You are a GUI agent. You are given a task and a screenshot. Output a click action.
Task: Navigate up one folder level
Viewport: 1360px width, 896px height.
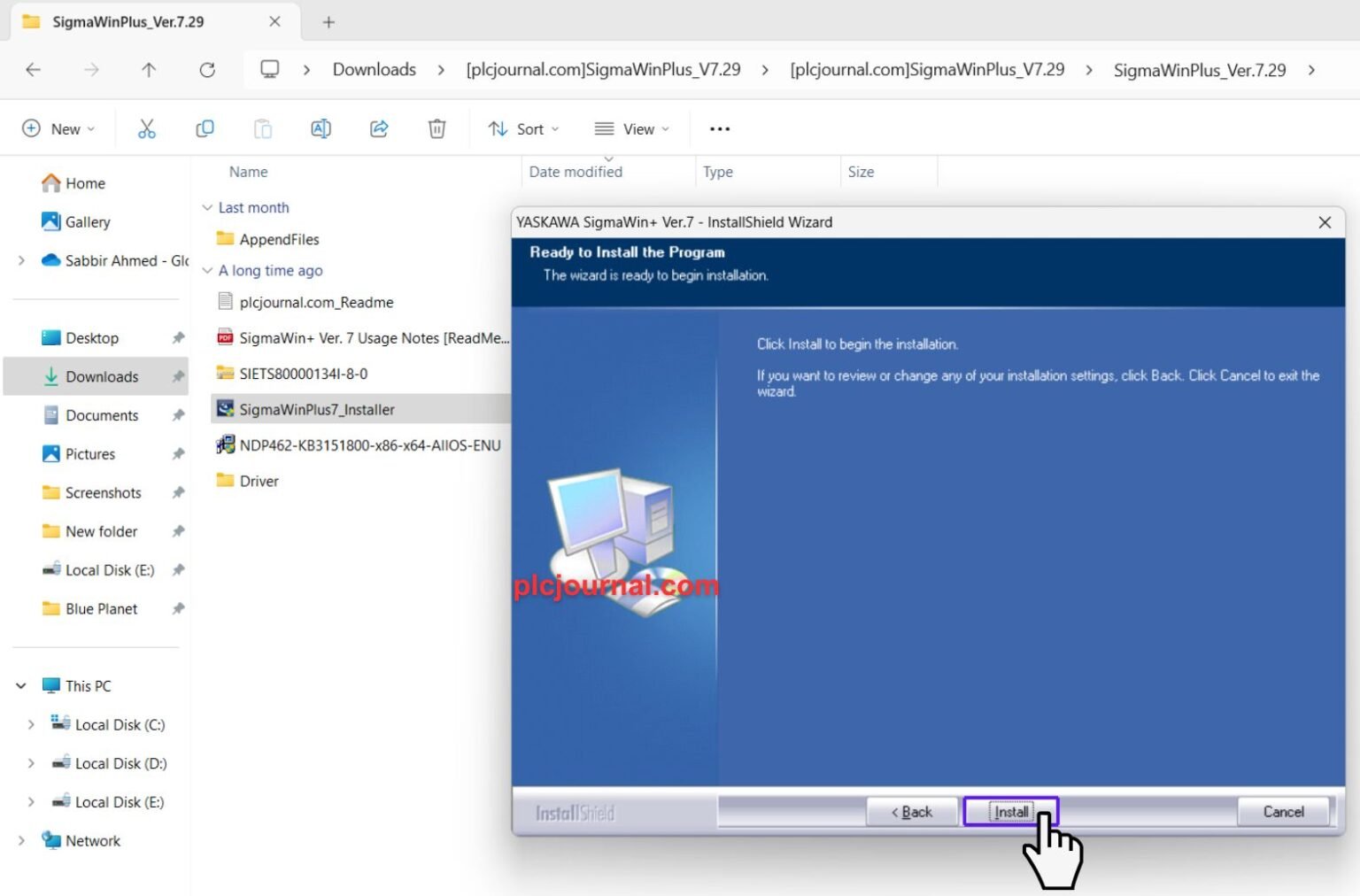(149, 70)
